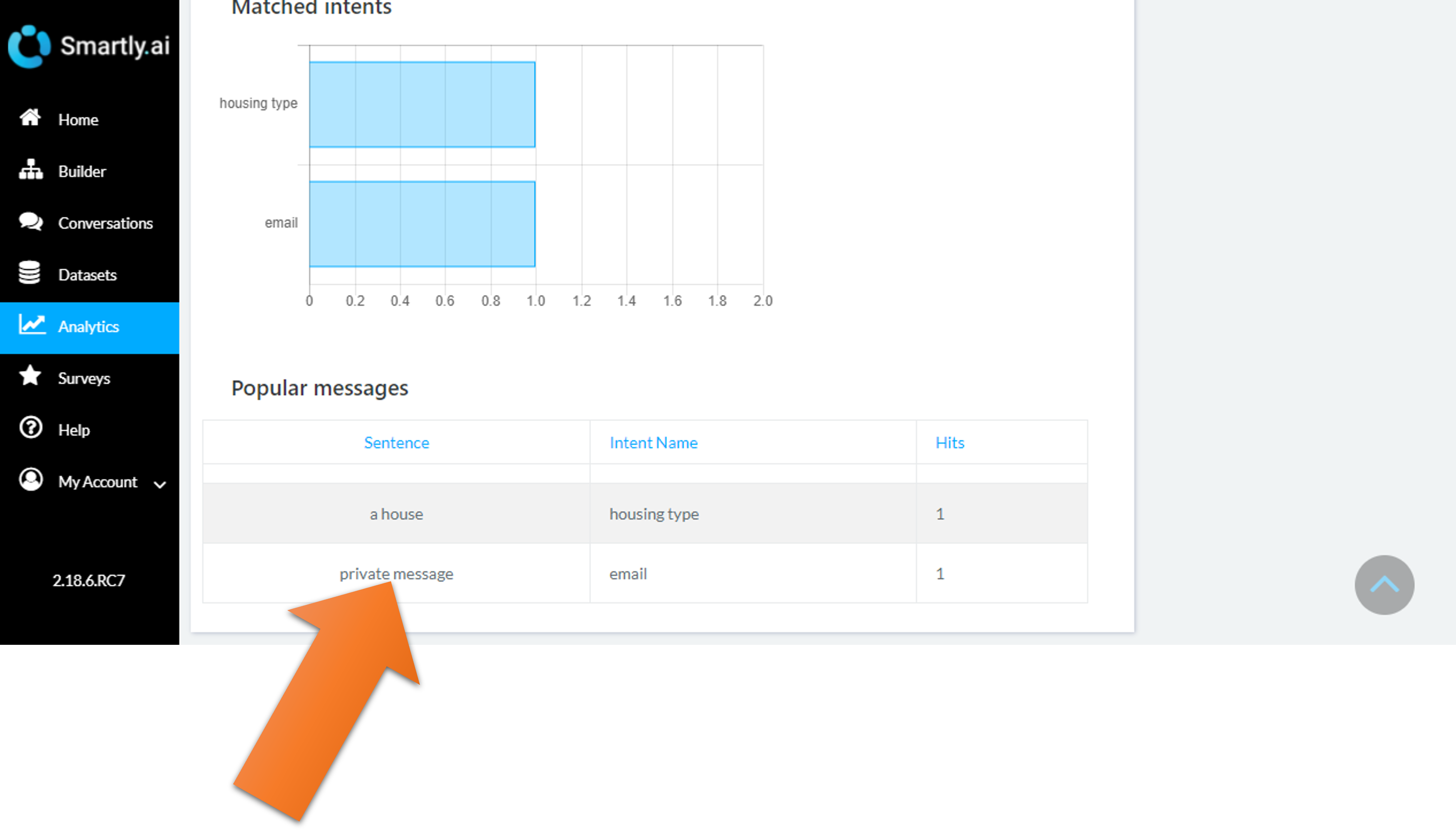Screen dimensions: 1456x831
Task: Sort table by Intent Name column
Action: pyautogui.click(x=653, y=442)
